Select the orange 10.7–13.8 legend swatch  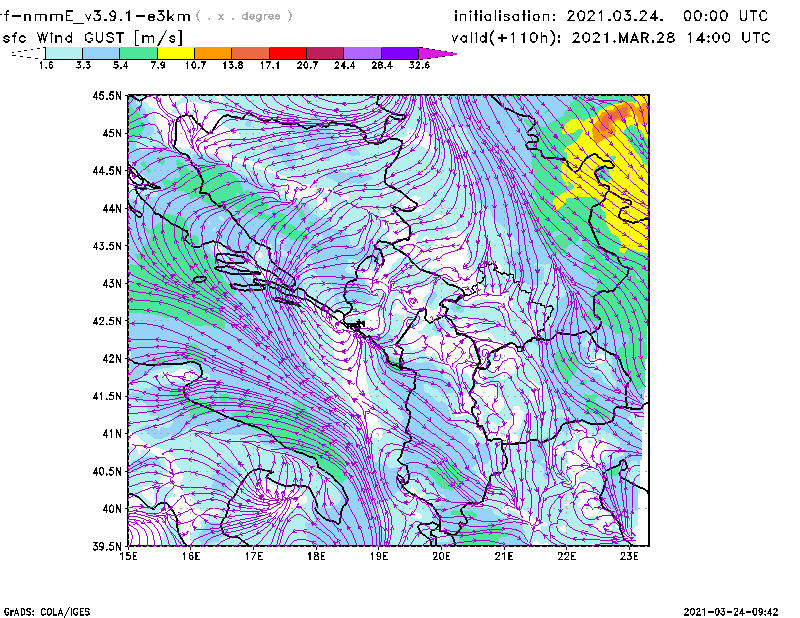click(213, 53)
